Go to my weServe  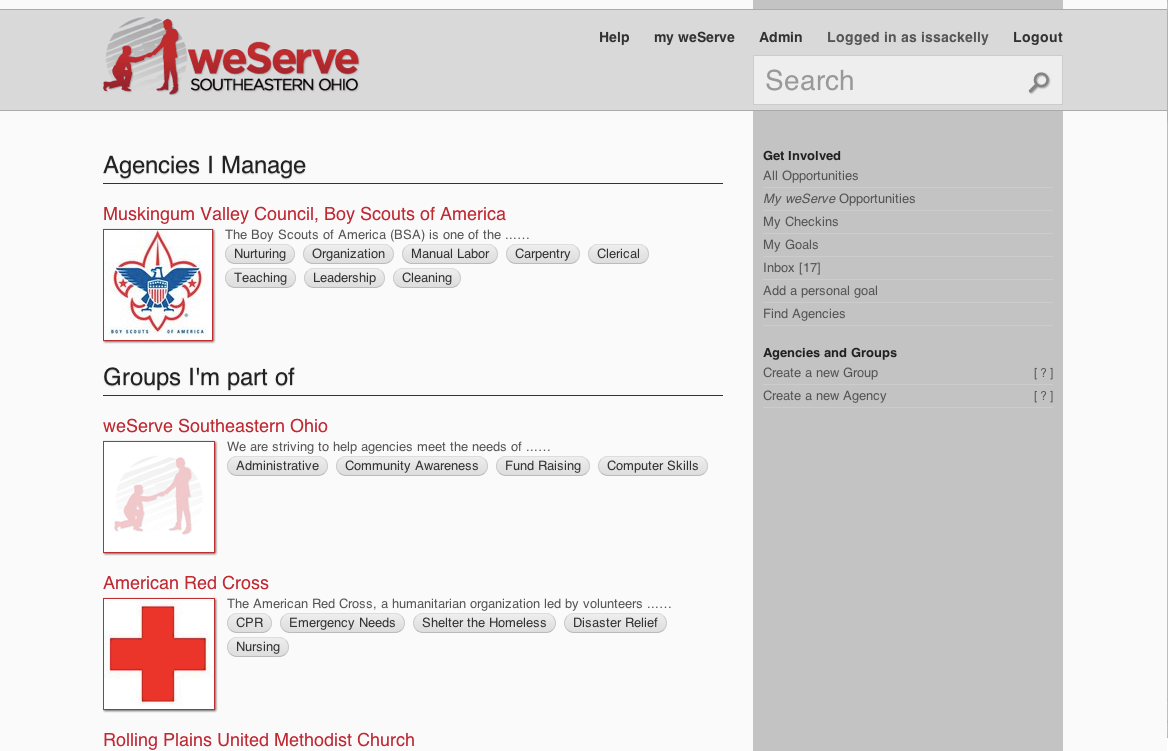(x=694, y=37)
